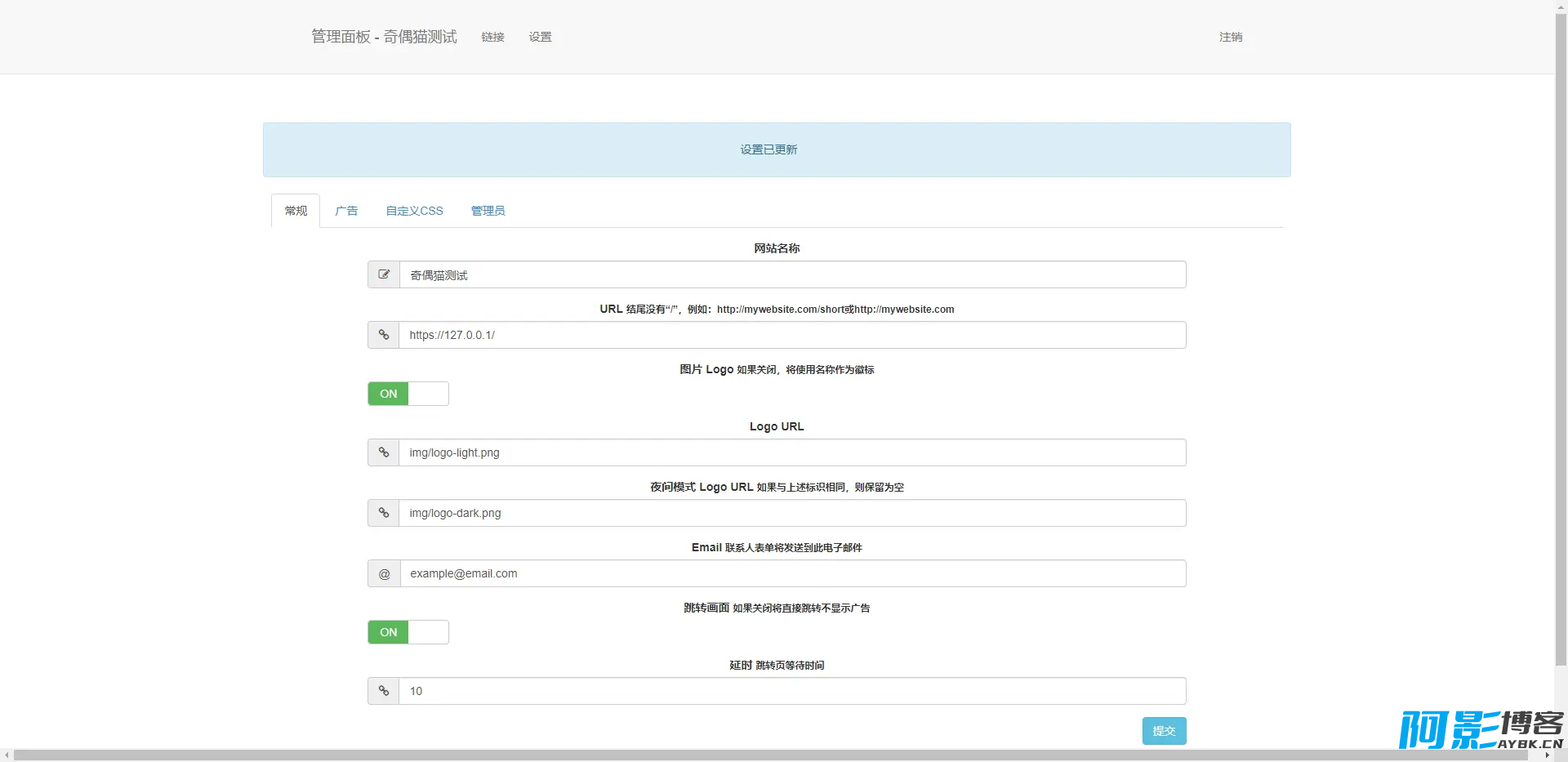The height and width of the screenshot is (762, 1568).
Task: Open the 设置 navigation menu item
Action: [541, 37]
